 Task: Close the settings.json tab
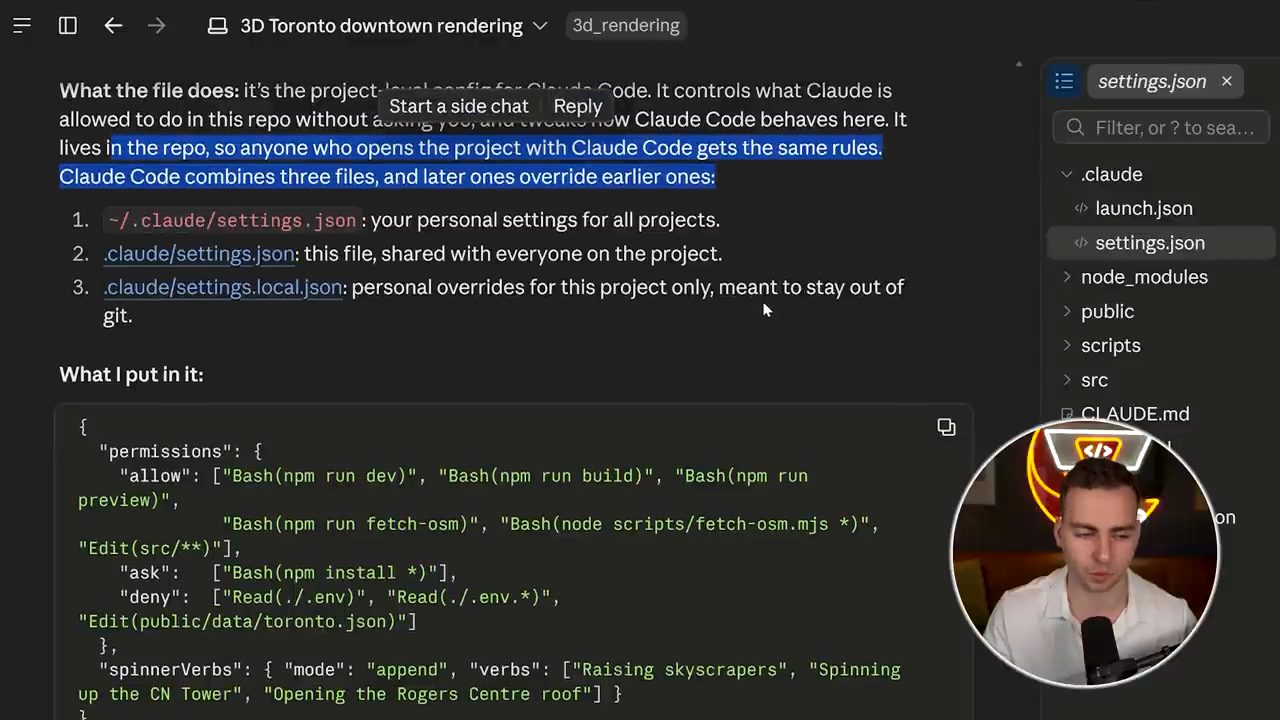click(1227, 81)
